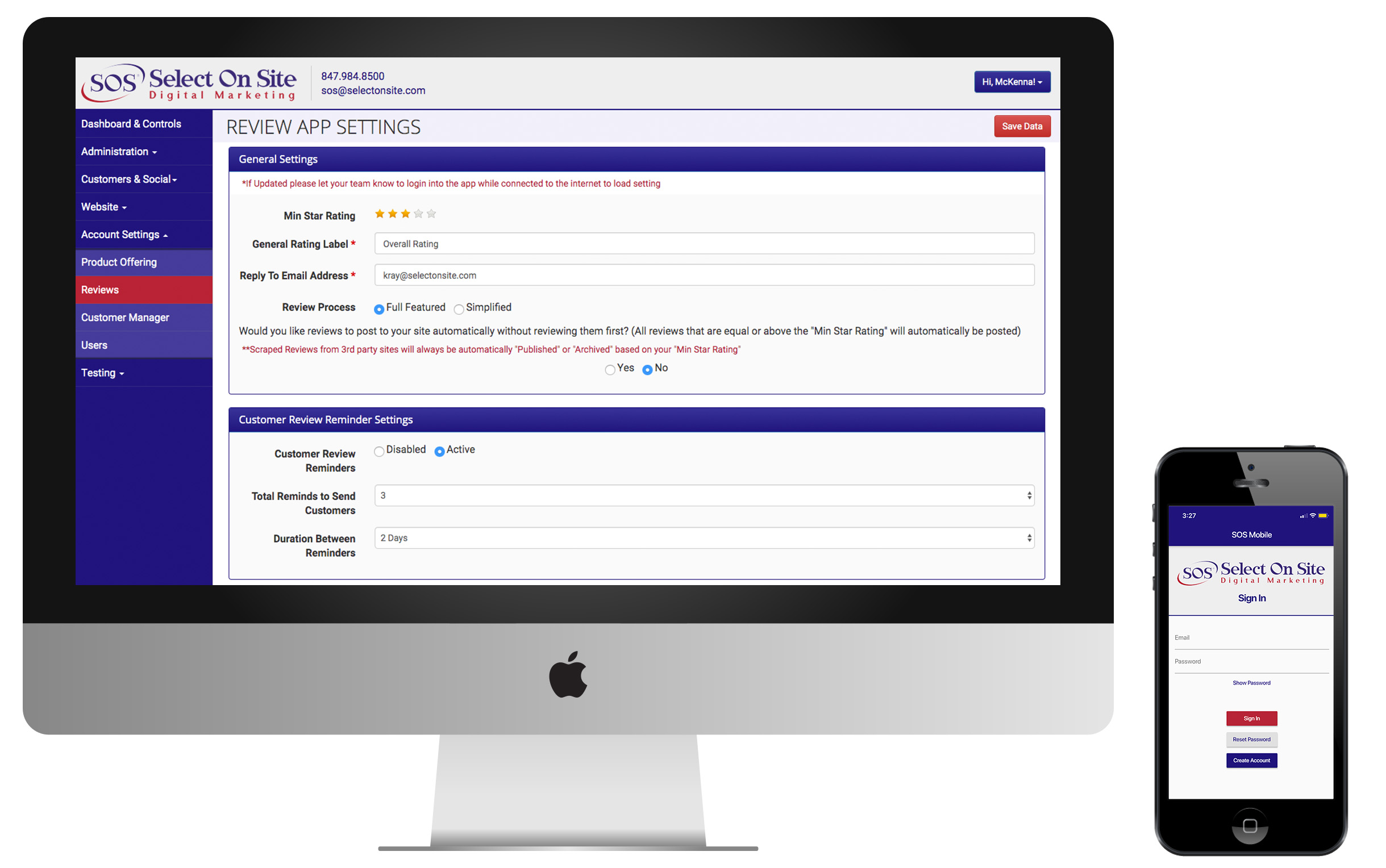Image resolution: width=1386 pixels, height=868 pixels.
Task: Click the Customer Manager icon
Action: [125, 317]
